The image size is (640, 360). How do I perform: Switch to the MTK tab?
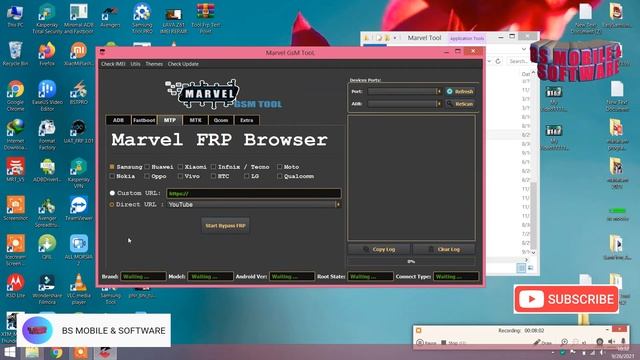click(196, 120)
